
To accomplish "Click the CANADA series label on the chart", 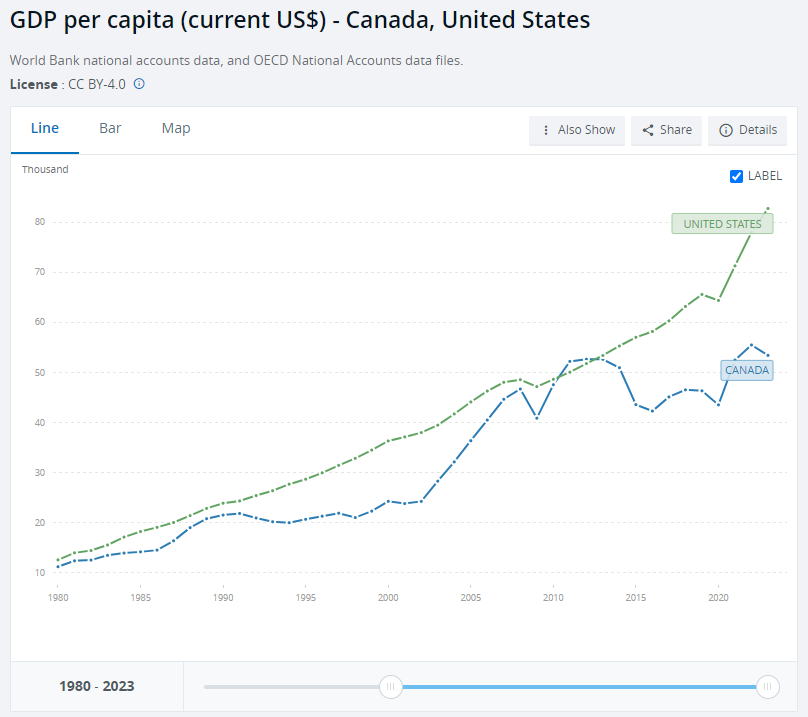I will click(747, 370).
